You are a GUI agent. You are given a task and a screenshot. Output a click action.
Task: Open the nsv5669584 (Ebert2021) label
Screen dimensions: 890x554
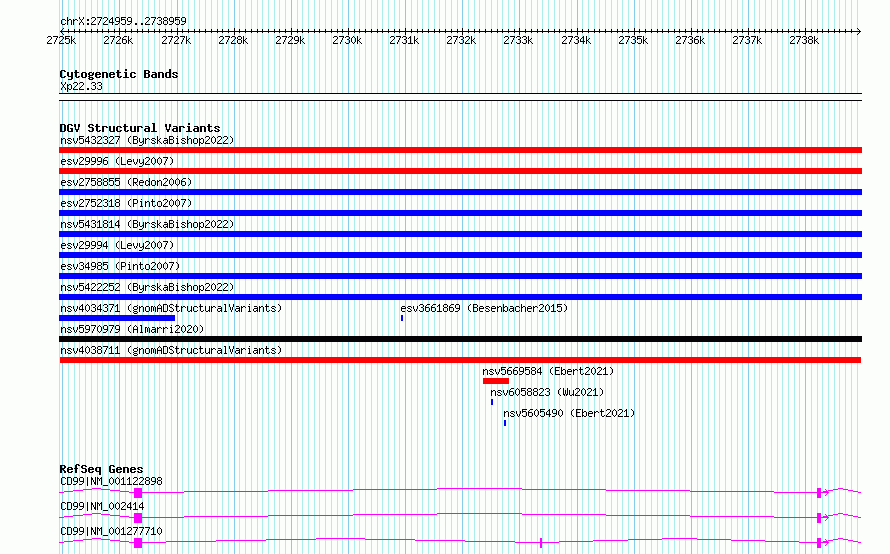coord(548,371)
